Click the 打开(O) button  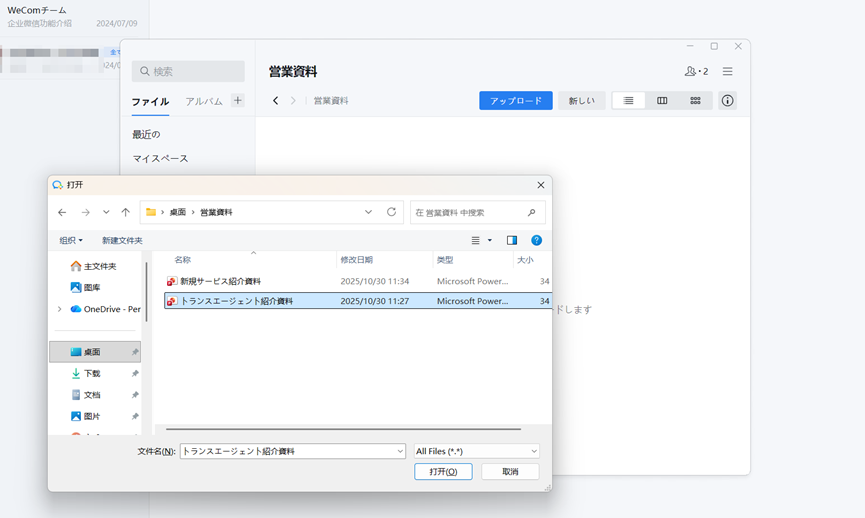click(x=443, y=472)
